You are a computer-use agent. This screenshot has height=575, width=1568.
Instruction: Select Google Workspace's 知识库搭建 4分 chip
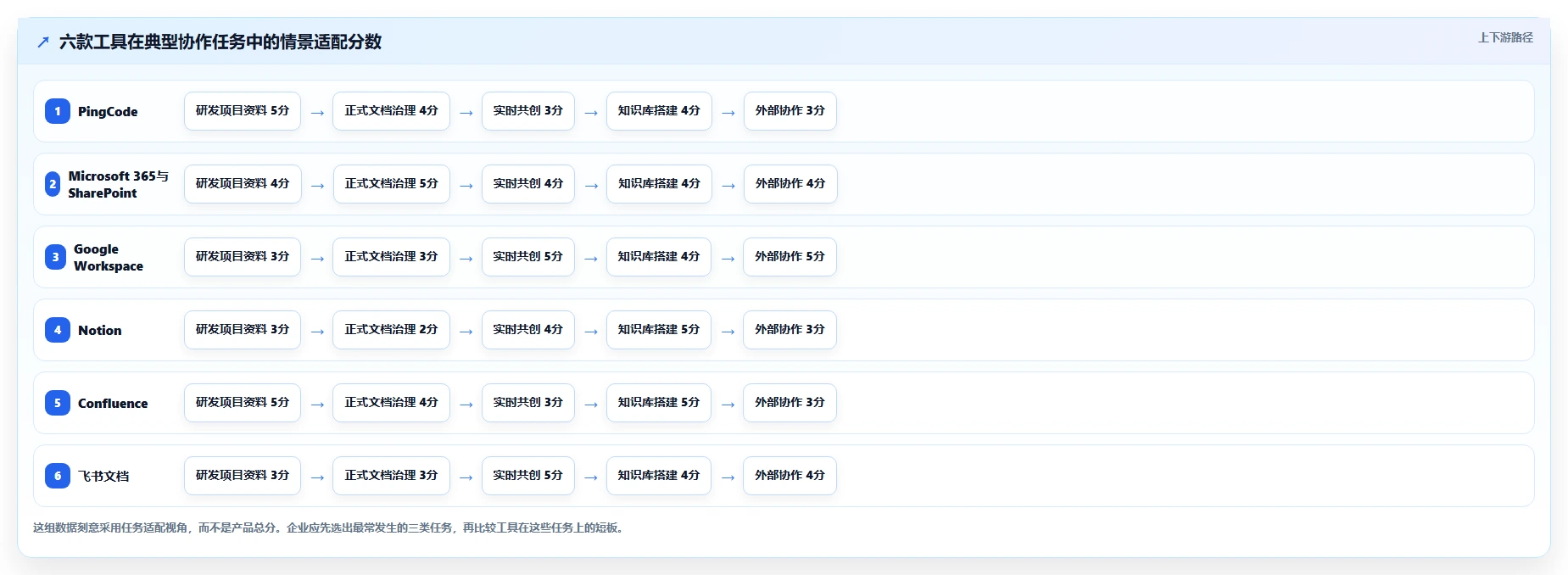point(659,257)
